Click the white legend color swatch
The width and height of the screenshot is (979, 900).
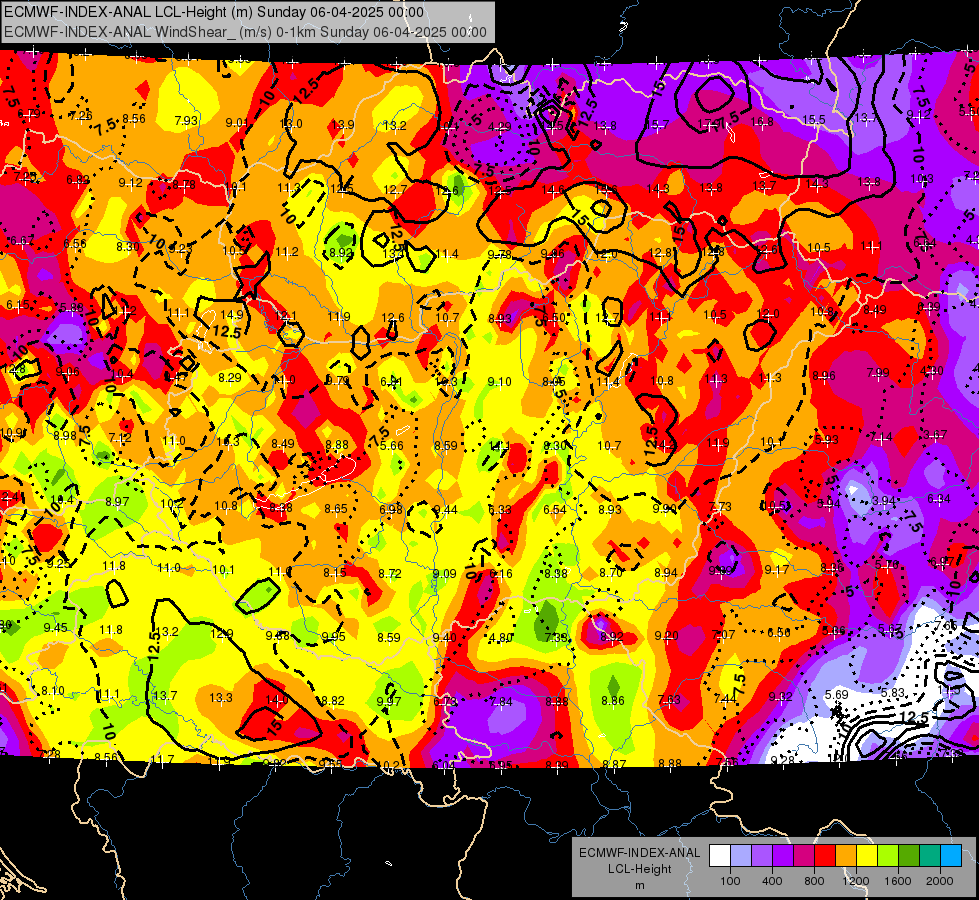click(720, 856)
